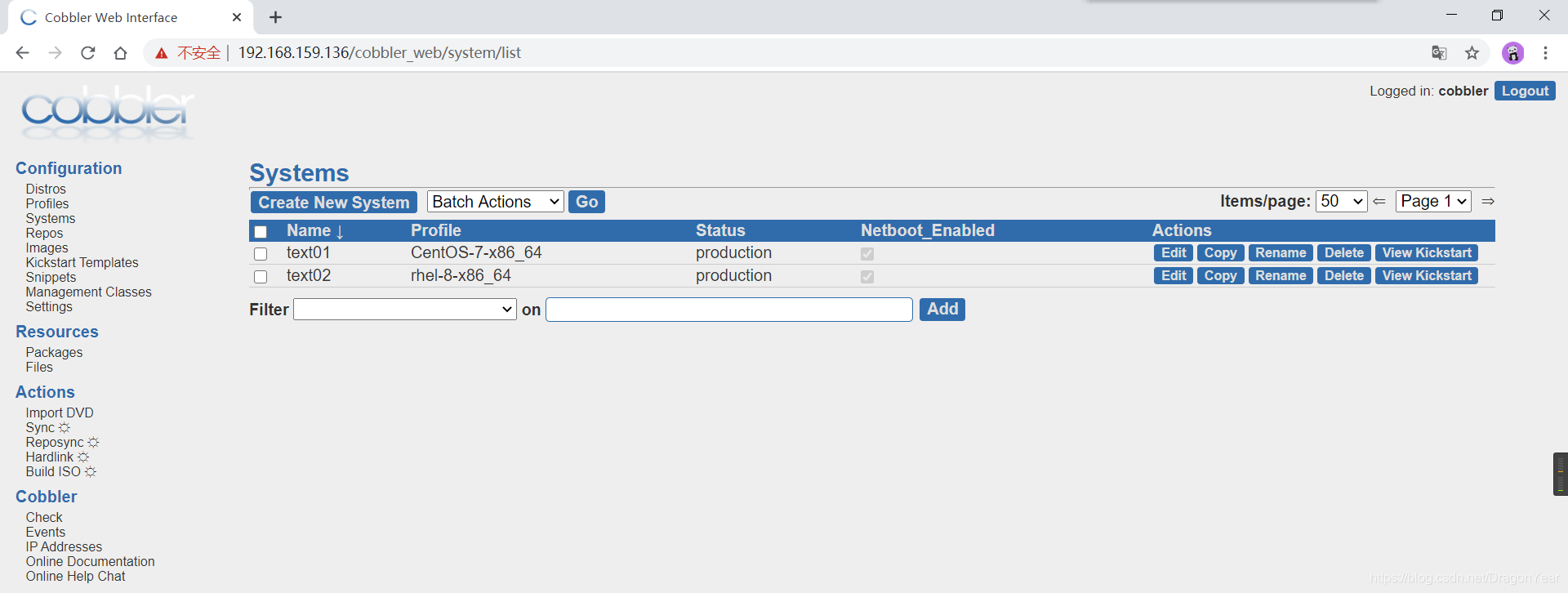The image size is (1568, 593).
Task: Open Chrome three-dot menu
Action: coord(1545,53)
